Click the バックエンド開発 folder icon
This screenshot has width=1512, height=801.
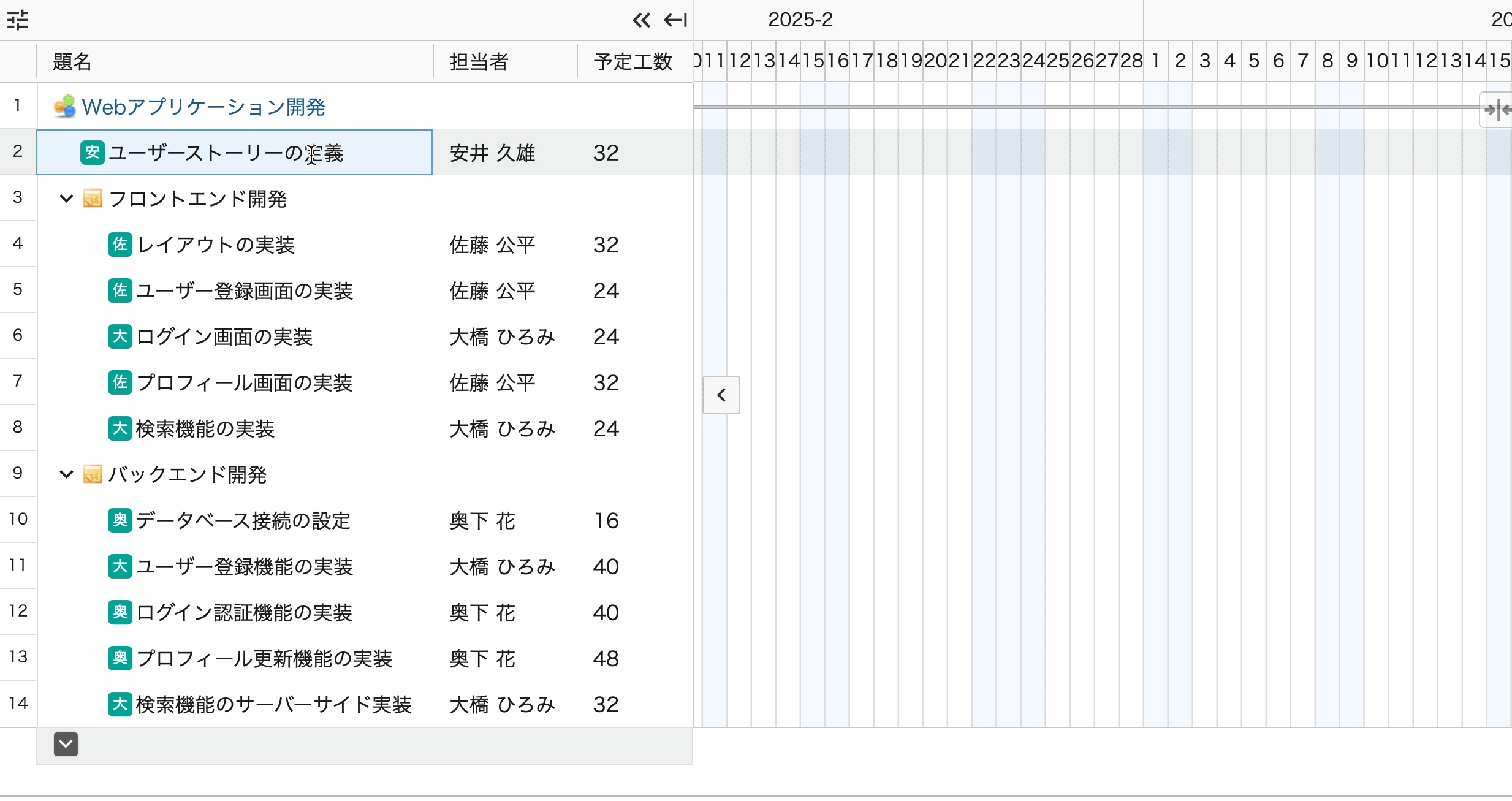[93, 474]
